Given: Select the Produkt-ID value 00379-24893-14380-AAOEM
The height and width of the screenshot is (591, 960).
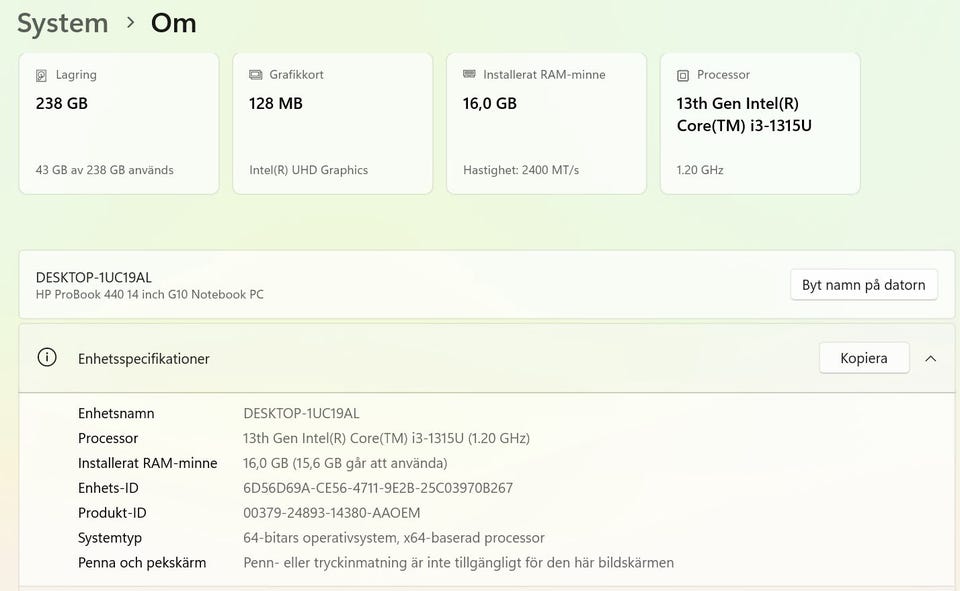Looking at the screenshot, I should click(x=332, y=513).
